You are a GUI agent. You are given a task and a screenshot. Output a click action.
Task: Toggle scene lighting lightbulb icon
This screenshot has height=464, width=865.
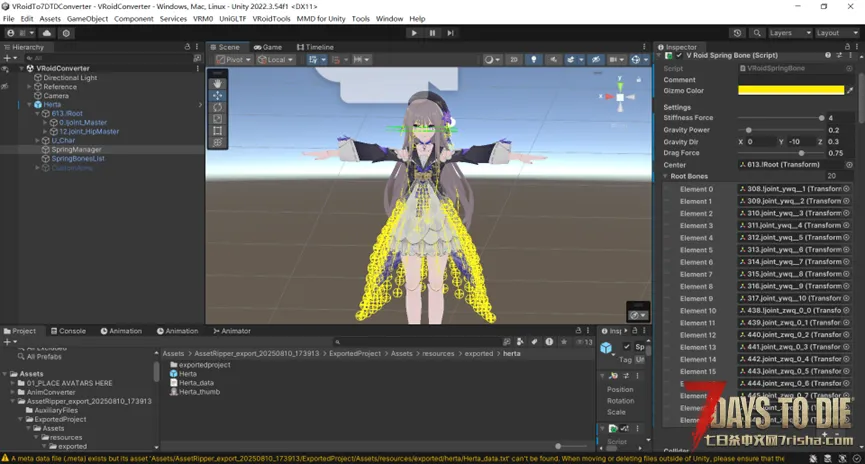click(x=533, y=60)
